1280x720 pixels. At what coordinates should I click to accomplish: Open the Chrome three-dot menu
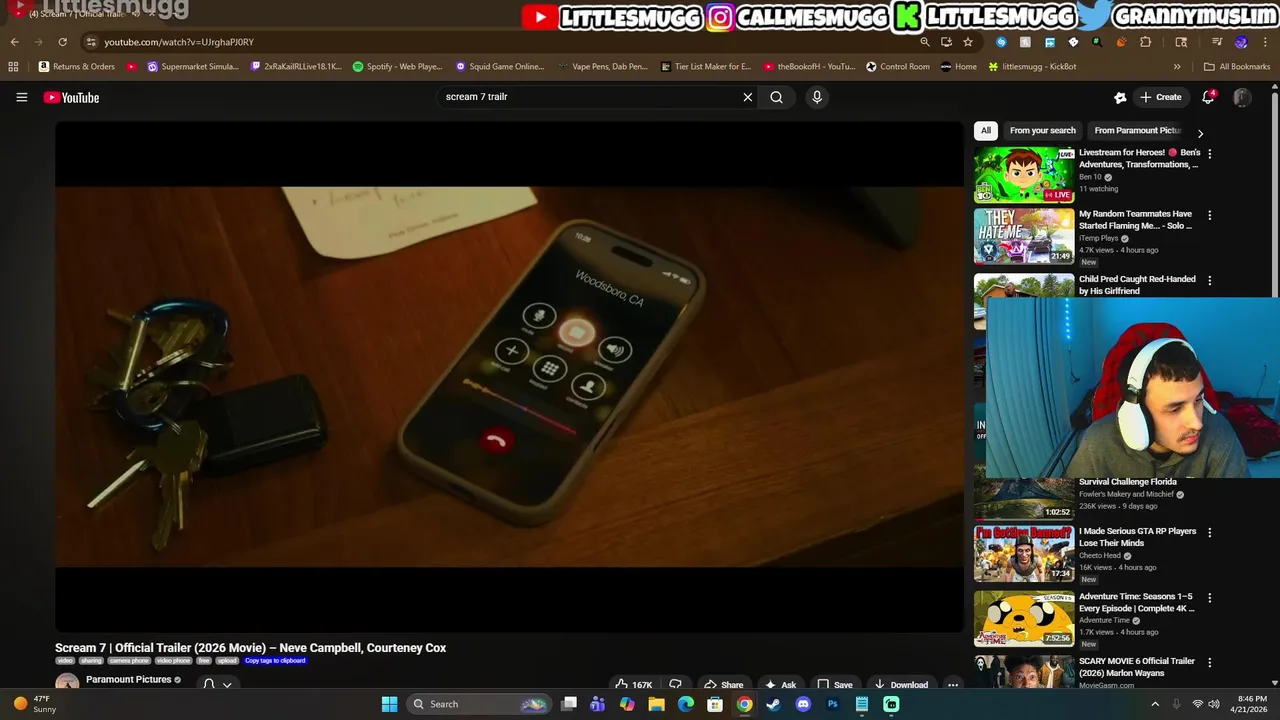pyautogui.click(x=1264, y=42)
